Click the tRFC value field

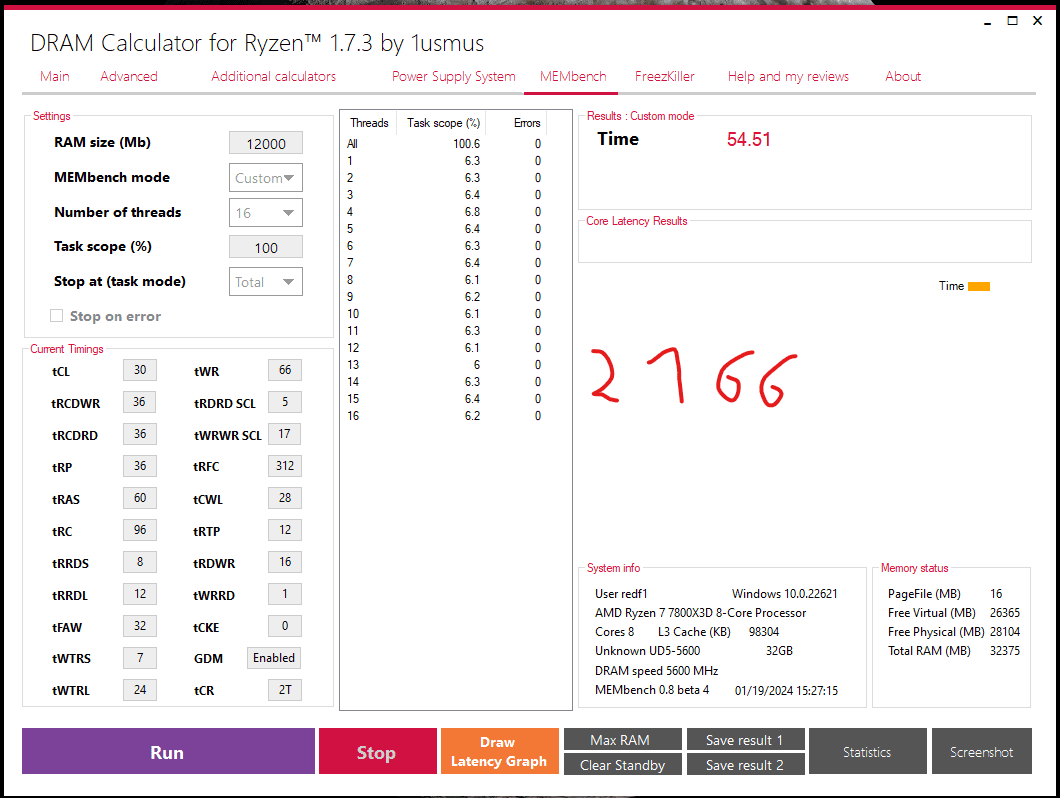(285, 466)
